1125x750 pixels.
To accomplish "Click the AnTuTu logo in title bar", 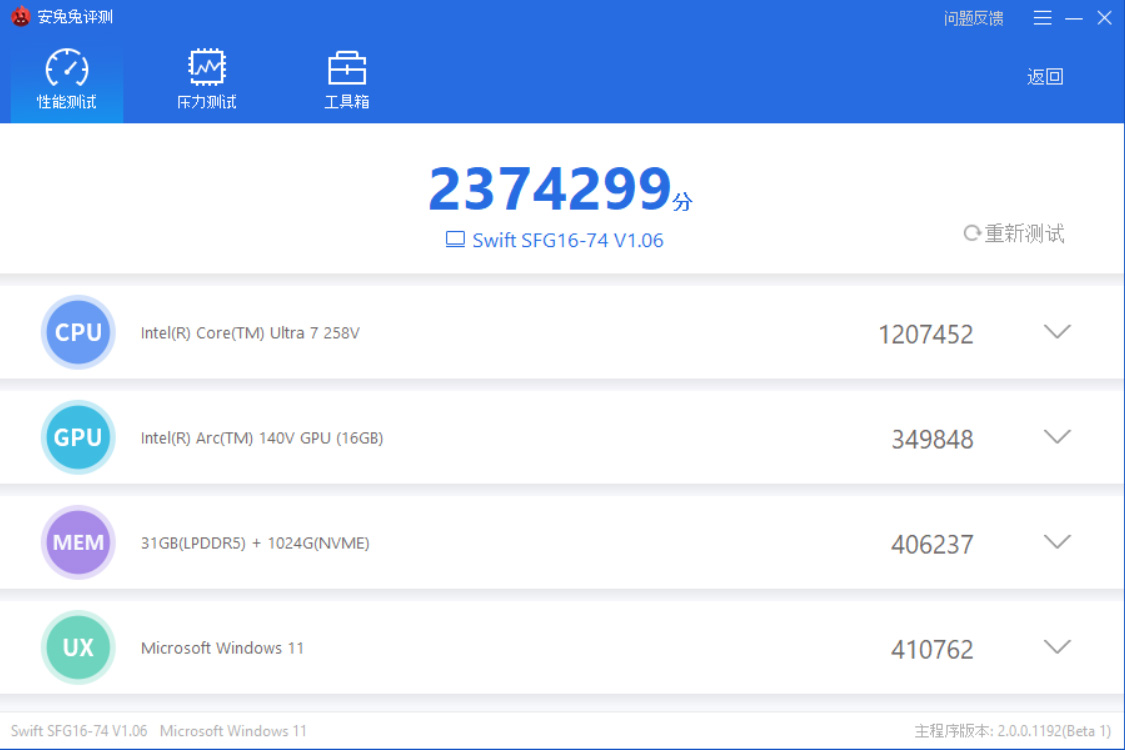I will click(x=20, y=17).
